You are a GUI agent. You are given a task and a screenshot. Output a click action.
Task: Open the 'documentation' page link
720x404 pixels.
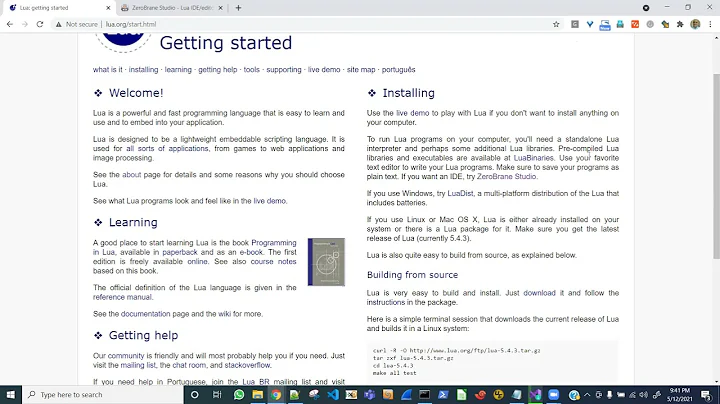(146, 314)
